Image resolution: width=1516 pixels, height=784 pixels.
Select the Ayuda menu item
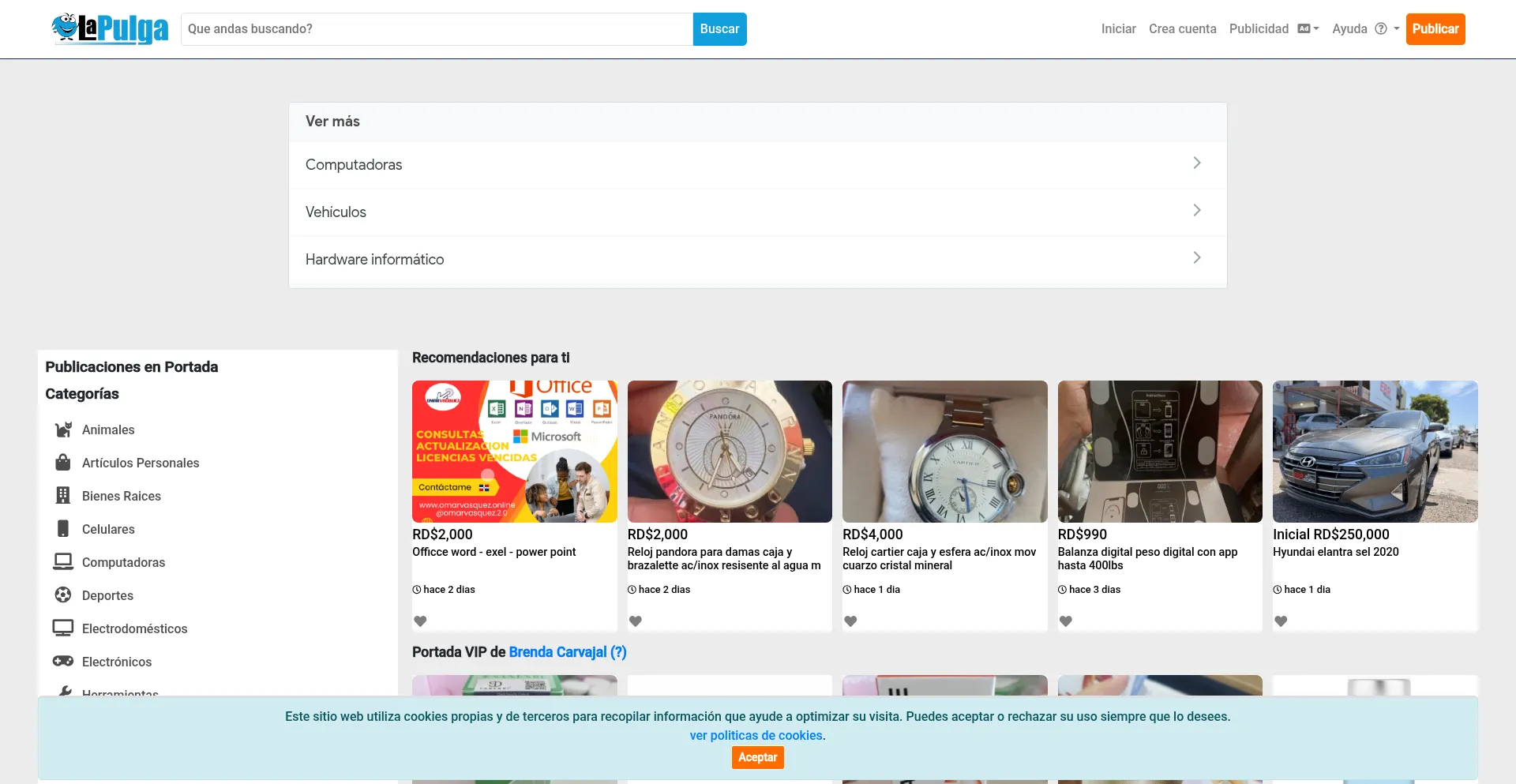click(1349, 28)
